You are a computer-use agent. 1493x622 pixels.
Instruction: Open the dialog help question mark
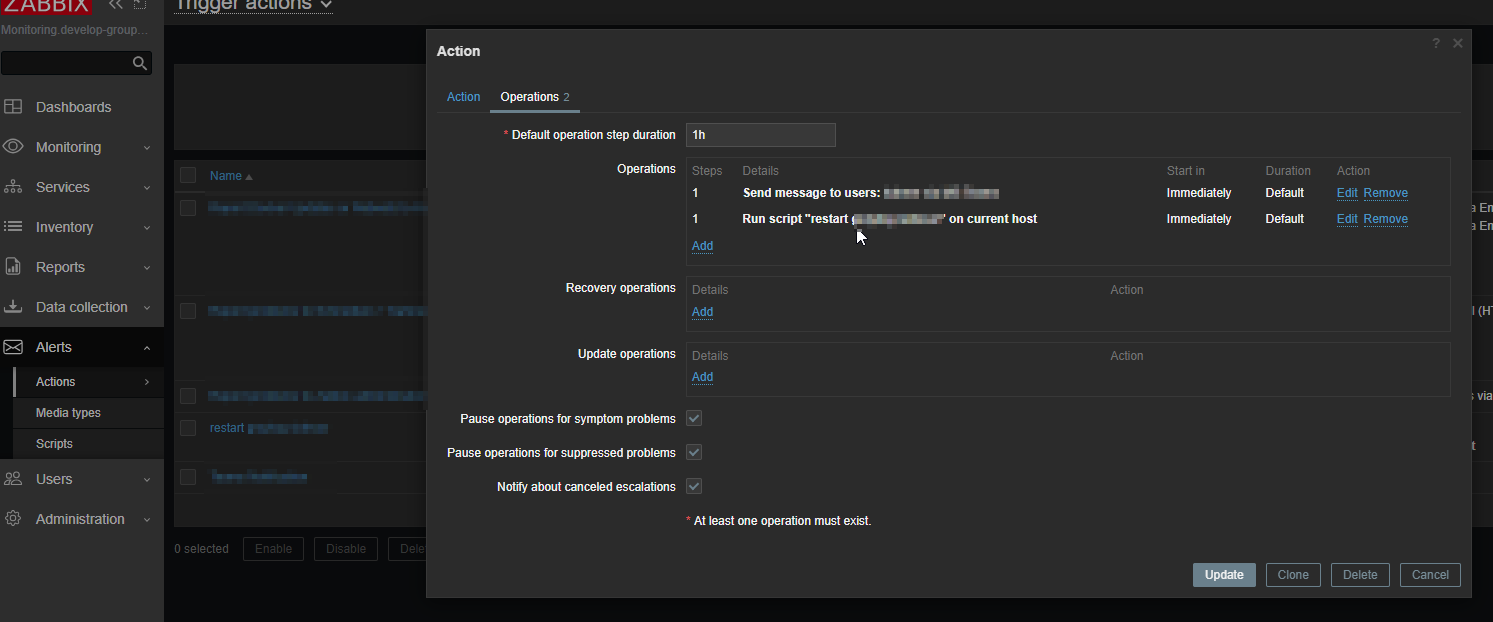tap(1436, 43)
